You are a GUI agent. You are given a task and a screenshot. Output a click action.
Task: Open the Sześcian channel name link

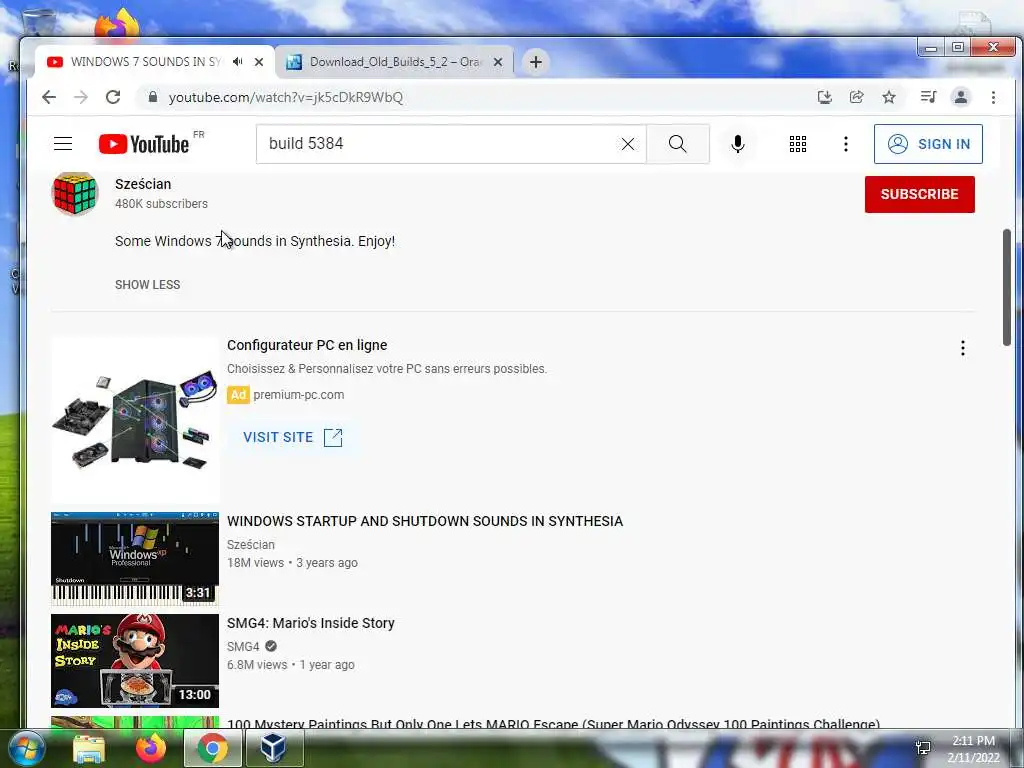[143, 184]
